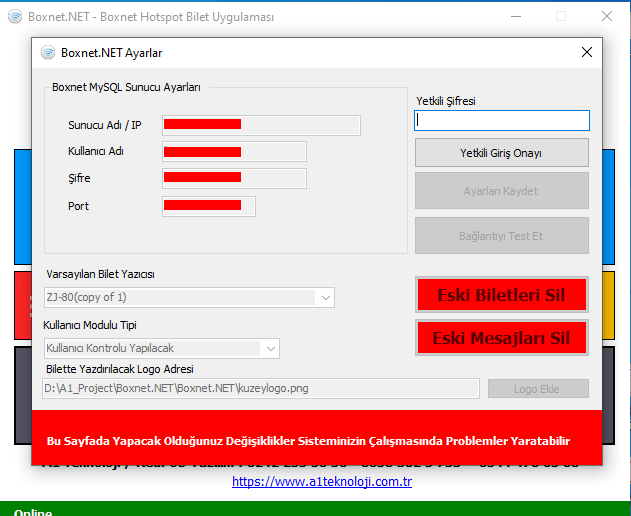Click the Bağlantıyı Test Et button
Viewport: 631px width, 516px height.
tap(502, 236)
